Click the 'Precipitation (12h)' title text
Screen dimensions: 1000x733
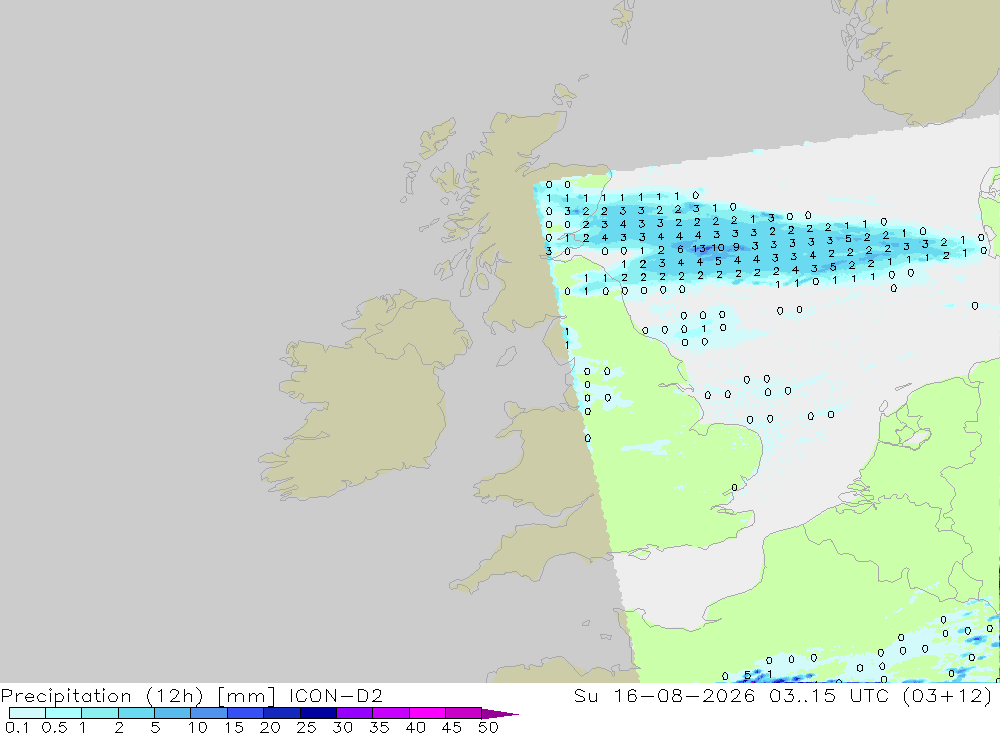point(102,696)
